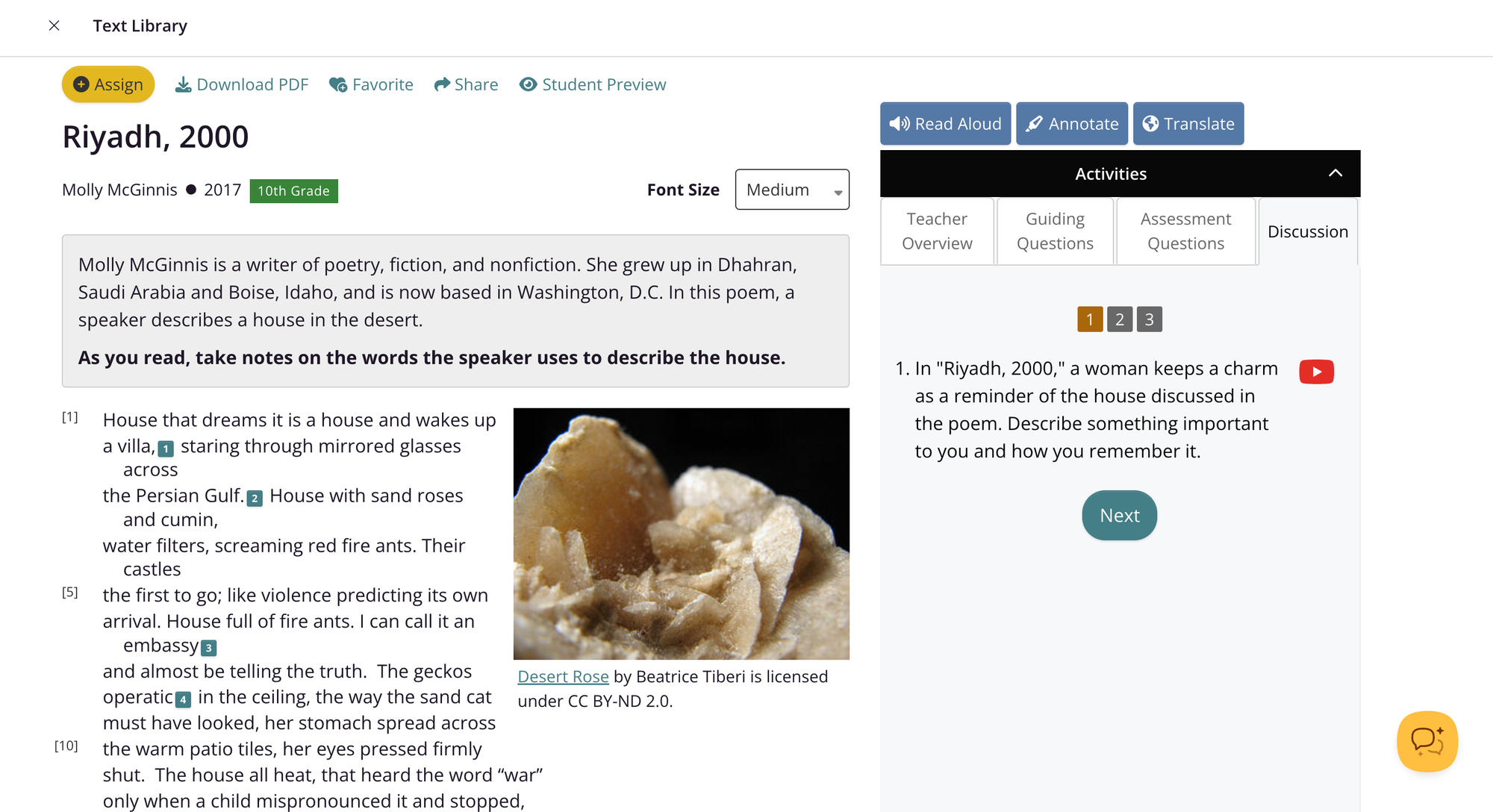Viewport: 1493px width, 812px height.
Task: Switch to Guiding Questions tab
Action: point(1055,231)
